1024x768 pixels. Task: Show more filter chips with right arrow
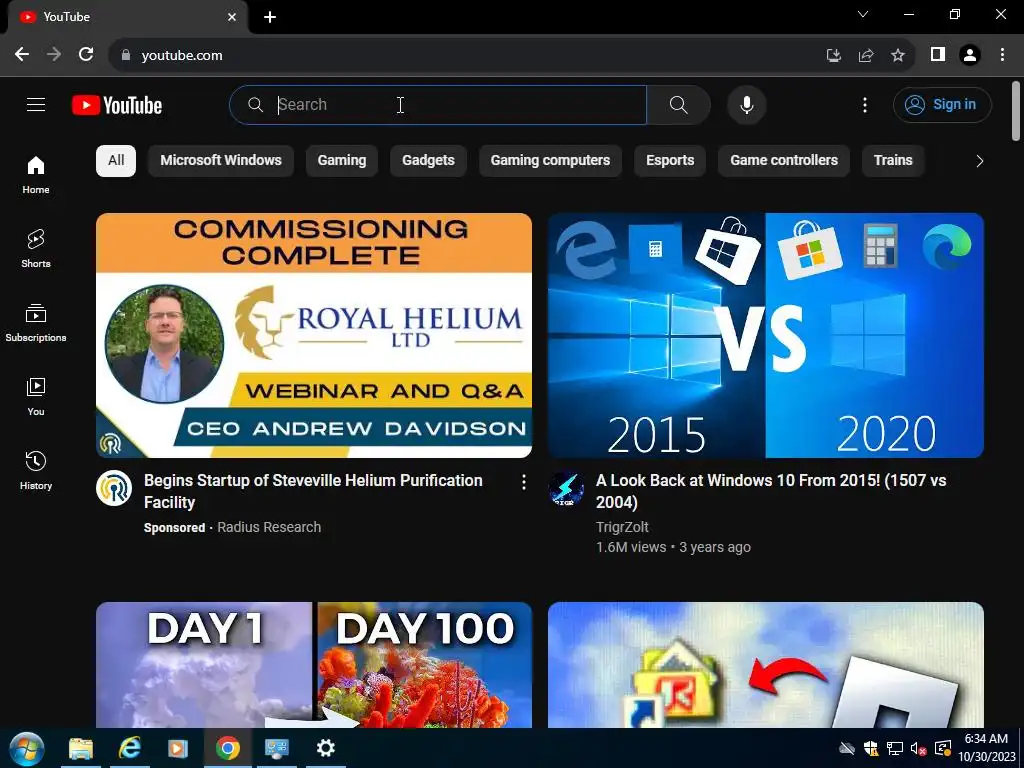point(979,161)
